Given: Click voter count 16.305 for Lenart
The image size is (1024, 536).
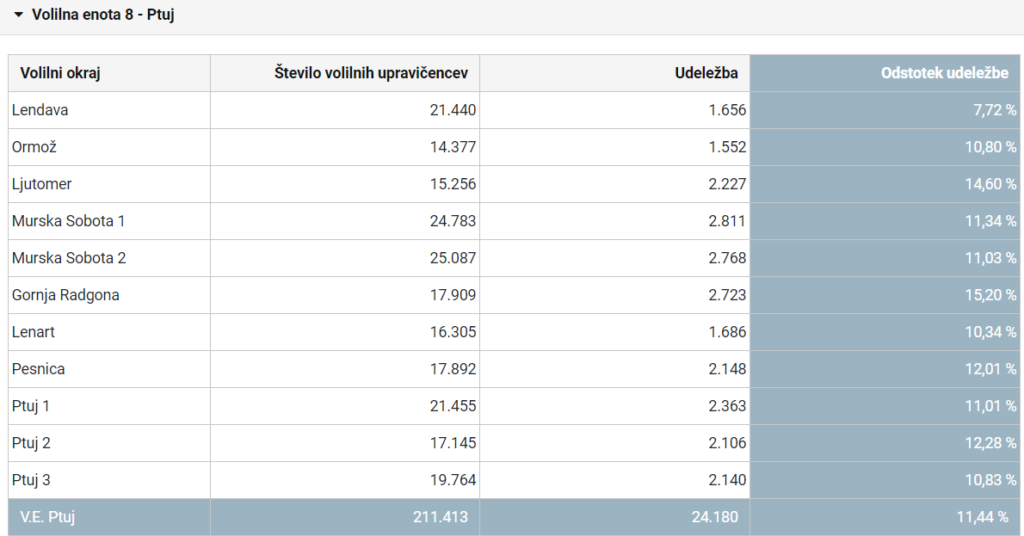Looking at the screenshot, I should click(453, 332).
